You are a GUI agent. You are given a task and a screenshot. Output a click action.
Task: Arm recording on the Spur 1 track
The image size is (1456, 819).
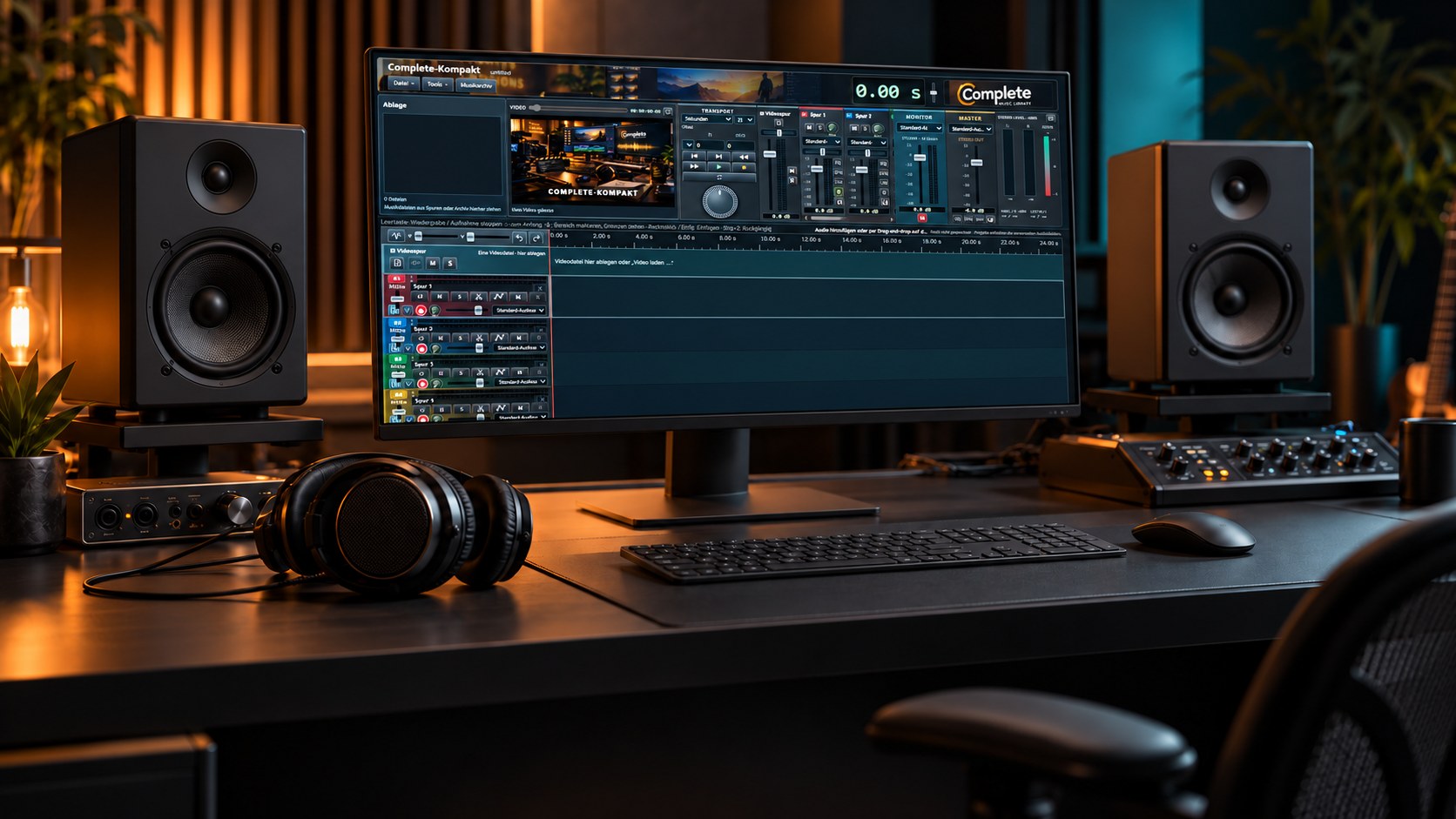[421, 310]
